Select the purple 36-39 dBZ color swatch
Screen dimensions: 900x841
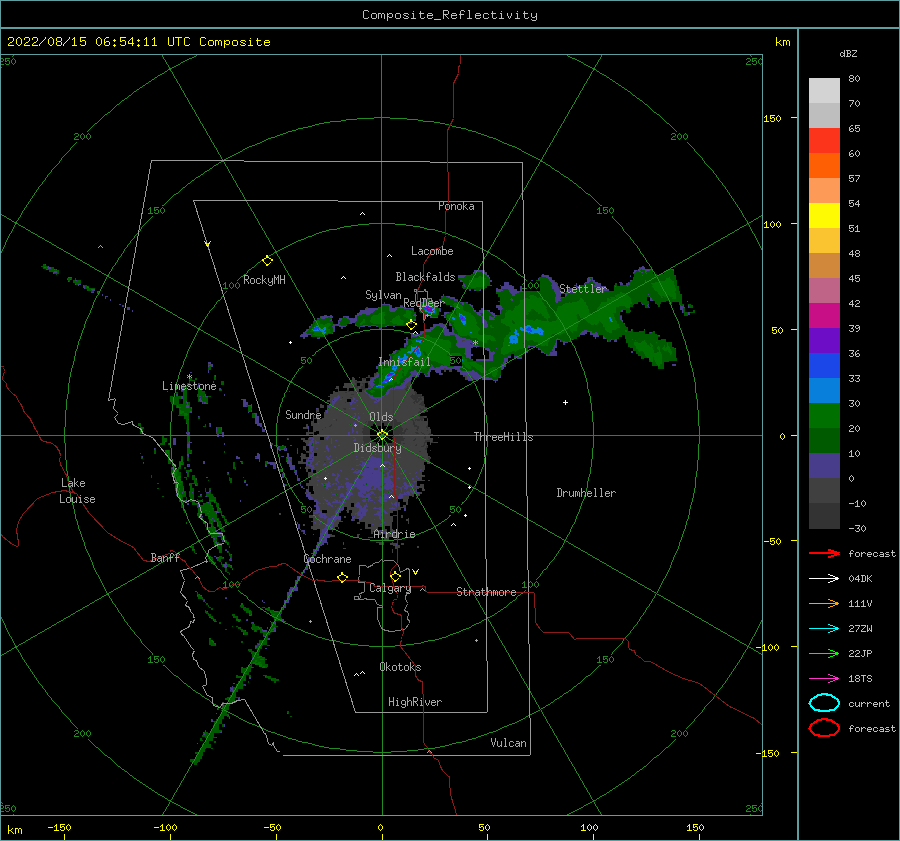point(824,340)
